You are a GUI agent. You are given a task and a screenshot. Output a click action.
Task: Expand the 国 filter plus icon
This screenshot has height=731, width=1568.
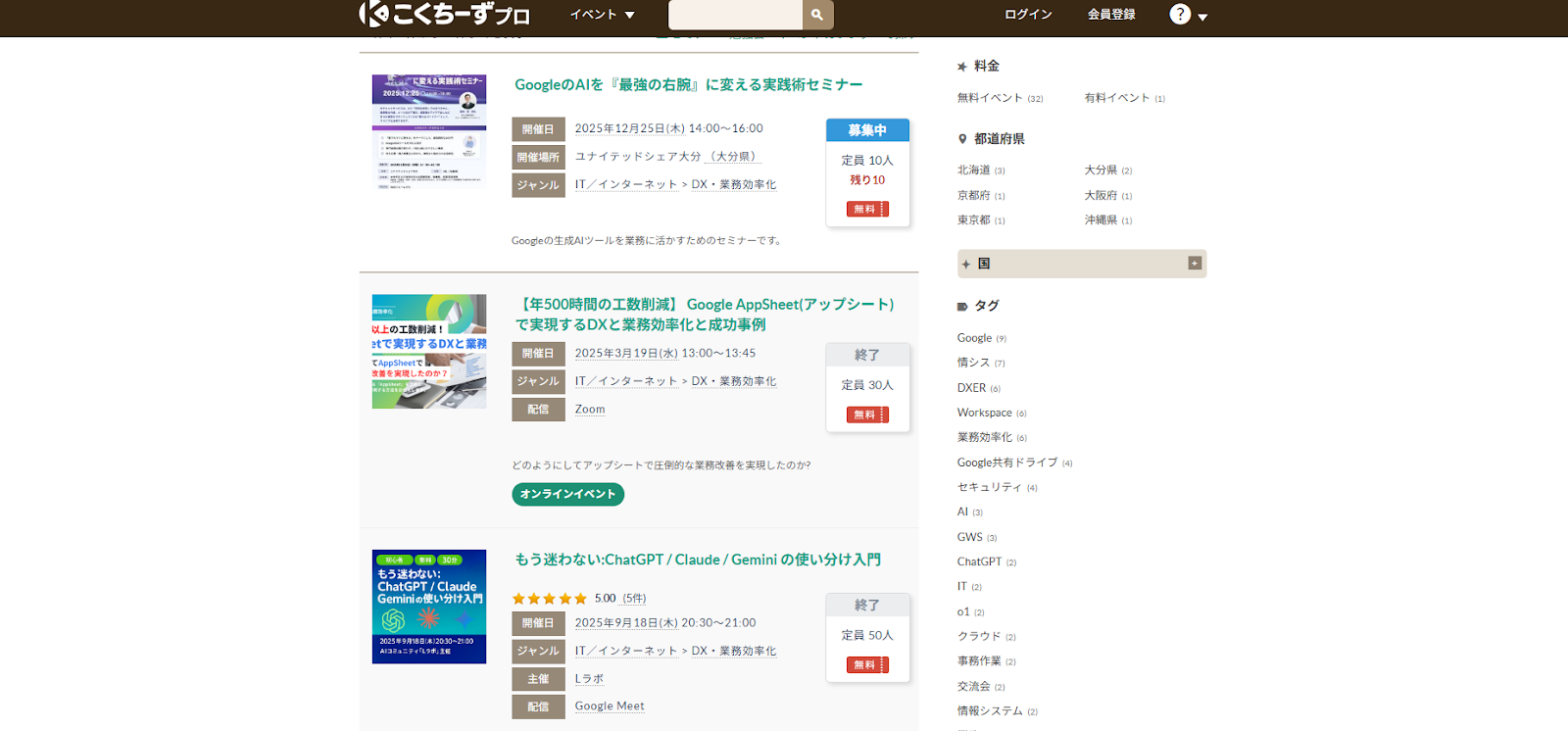pyautogui.click(x=1195, y=263)
